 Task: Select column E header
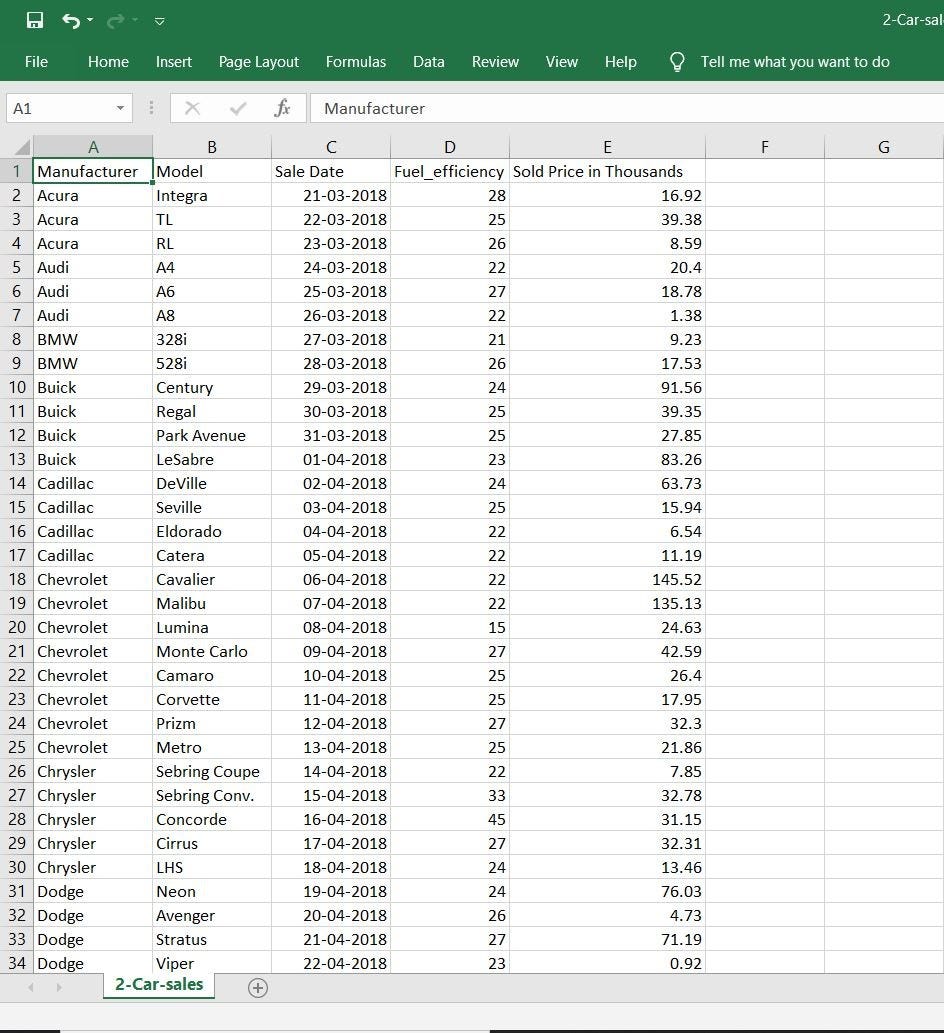[x=607, y=146]
